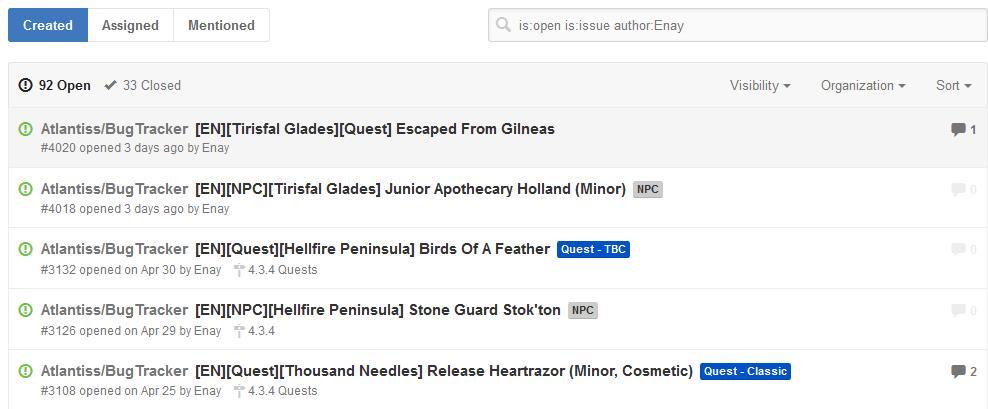This screenshot has height=409, width=988.
Task: Click the checkmark icon next to 33 Closed
Action: click(110, 85)
